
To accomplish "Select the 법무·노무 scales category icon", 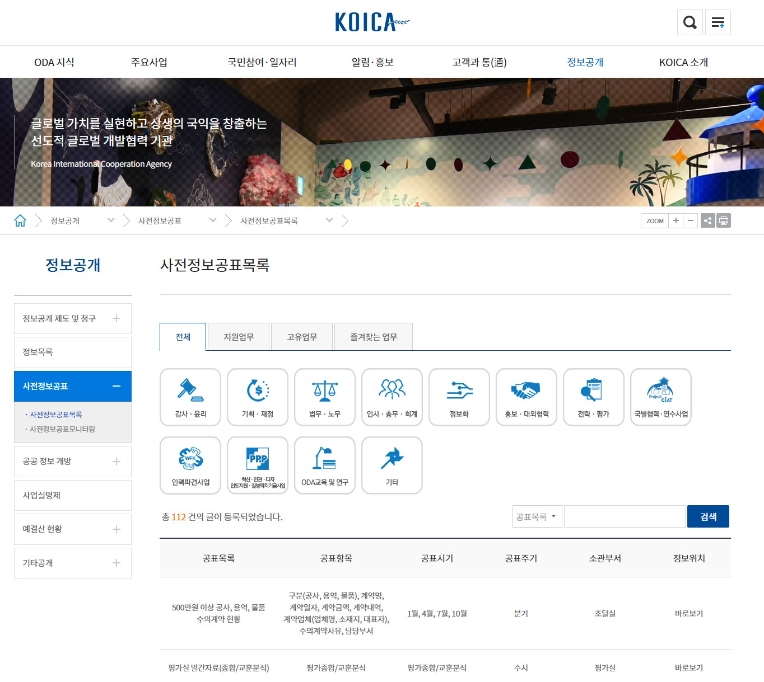I will (324, 397).
